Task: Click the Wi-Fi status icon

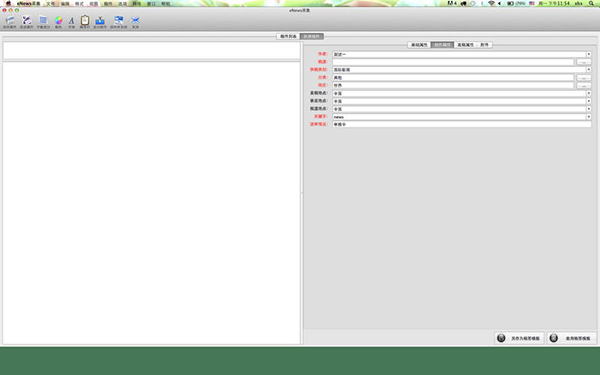Action: (491, 3)
